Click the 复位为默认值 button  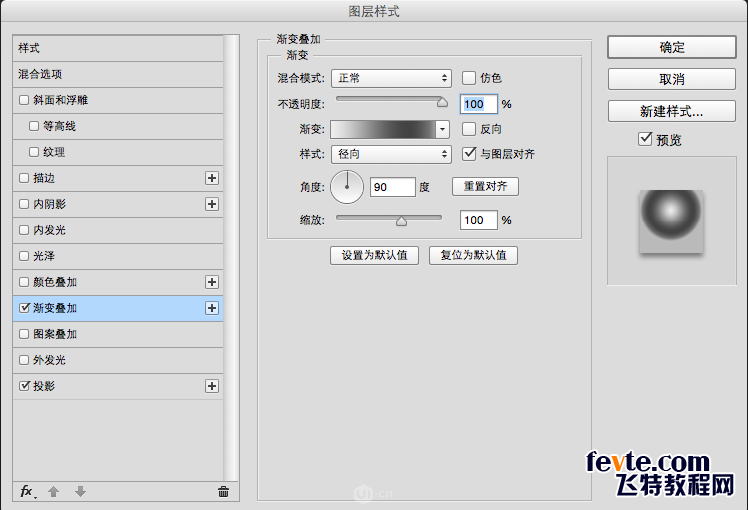473,255
